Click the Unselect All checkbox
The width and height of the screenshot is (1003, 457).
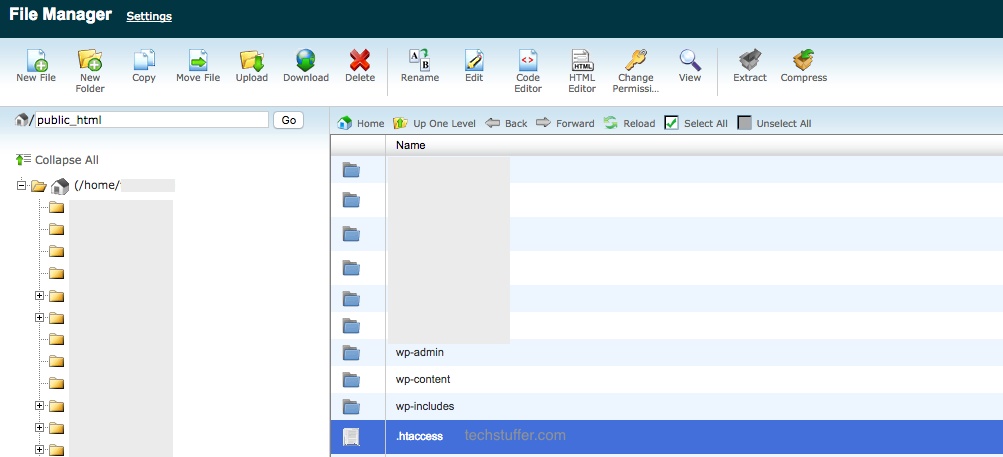[x=744, y=123]
